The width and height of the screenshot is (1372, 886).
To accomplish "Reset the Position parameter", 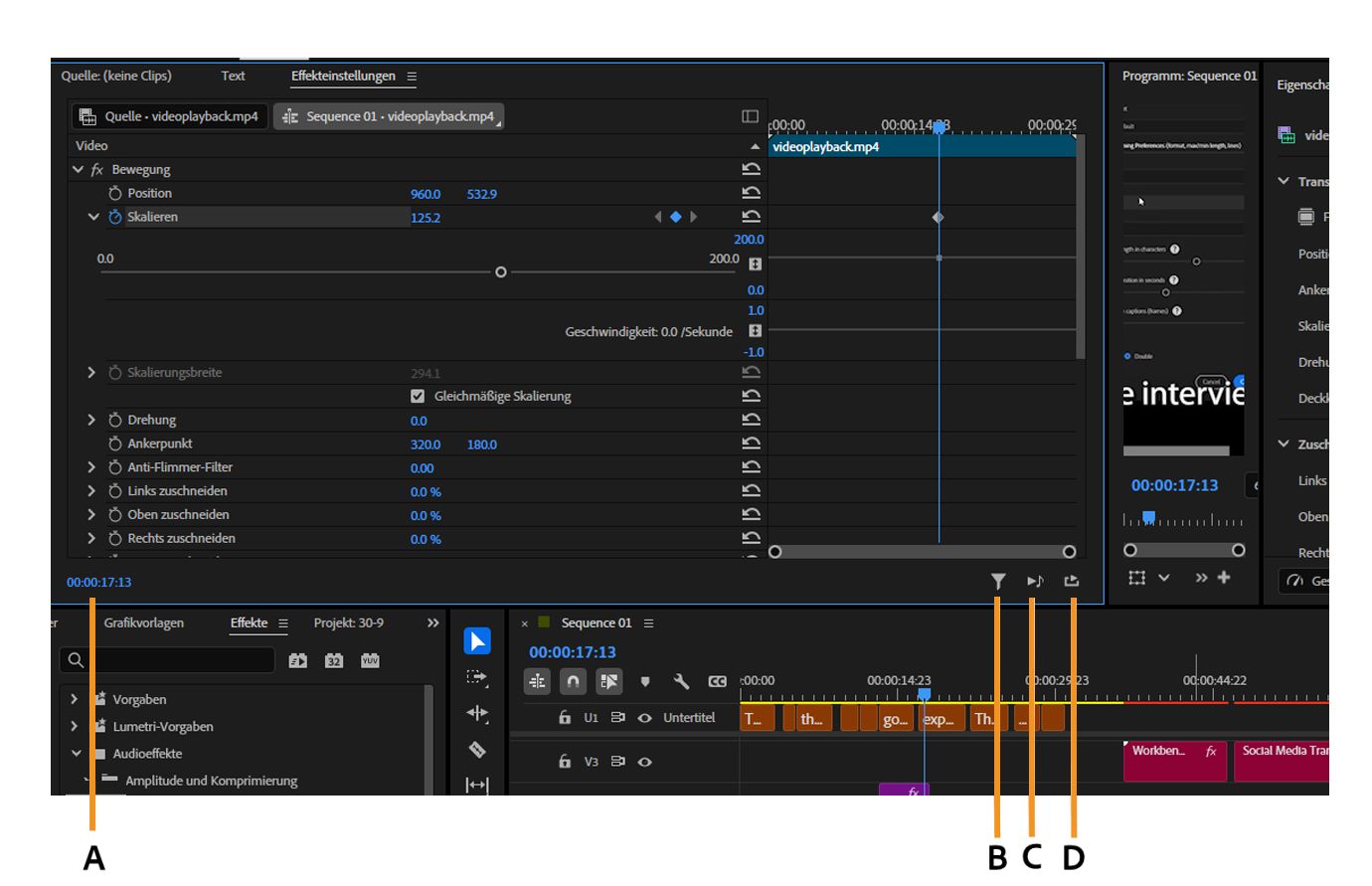I will click(752, 193).
